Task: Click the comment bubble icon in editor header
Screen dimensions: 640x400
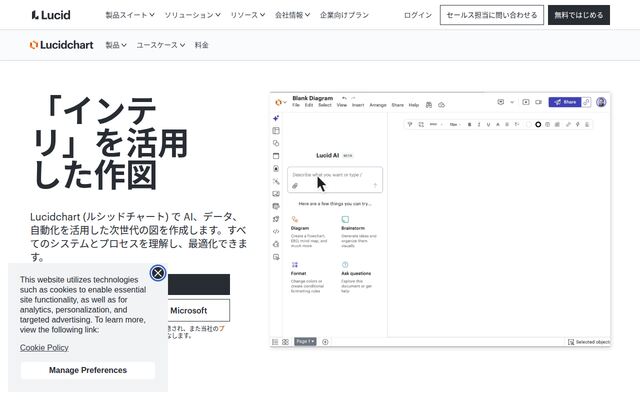Action: click(x=500, y=102)
